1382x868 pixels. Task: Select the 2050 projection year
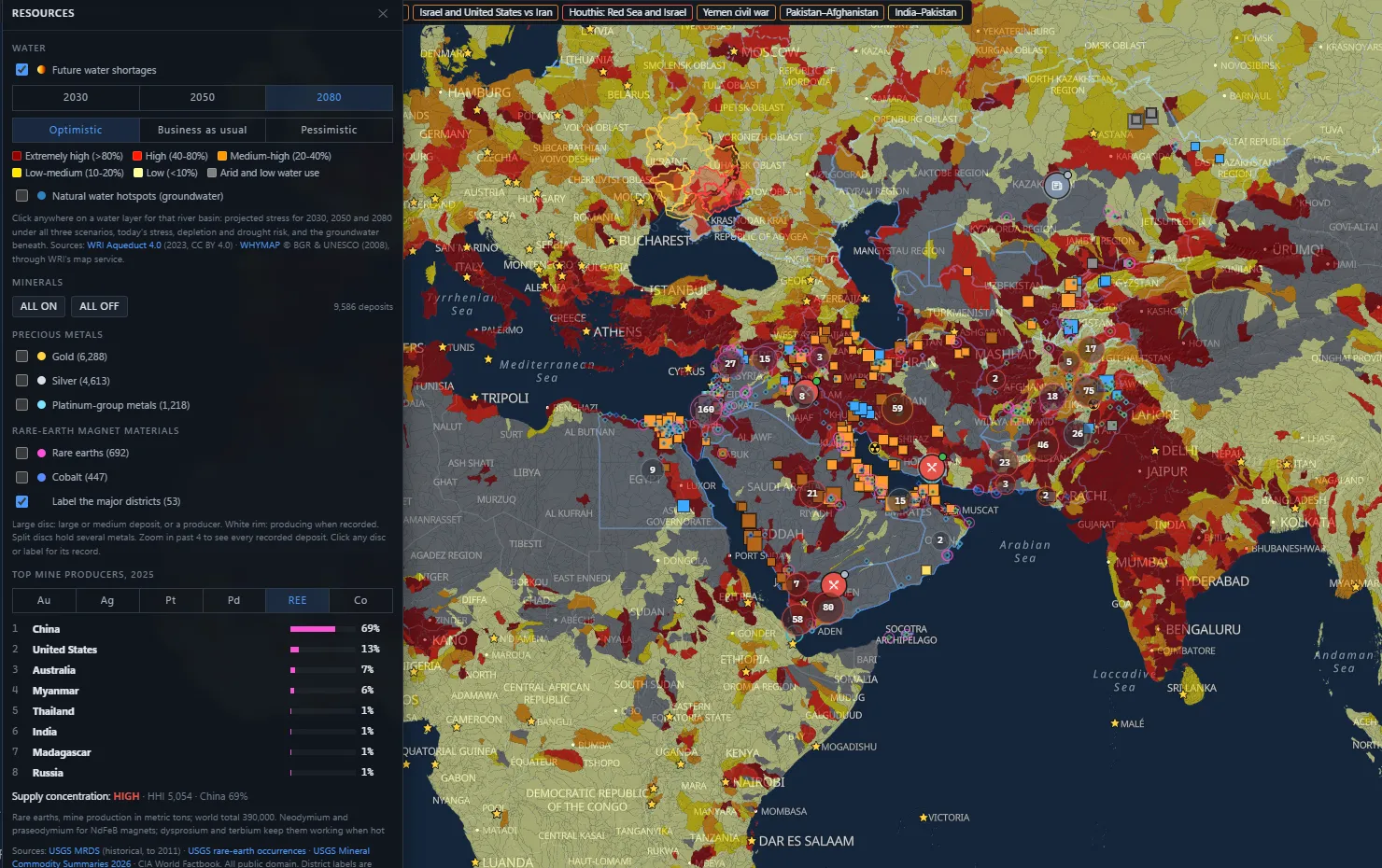[x=203, y=97]
